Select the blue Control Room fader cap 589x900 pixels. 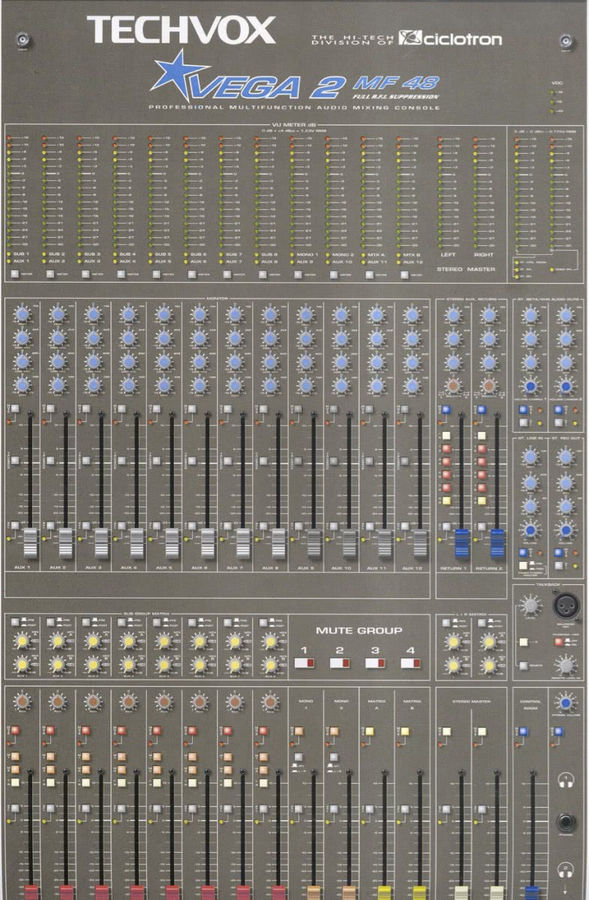click(533, 893)
